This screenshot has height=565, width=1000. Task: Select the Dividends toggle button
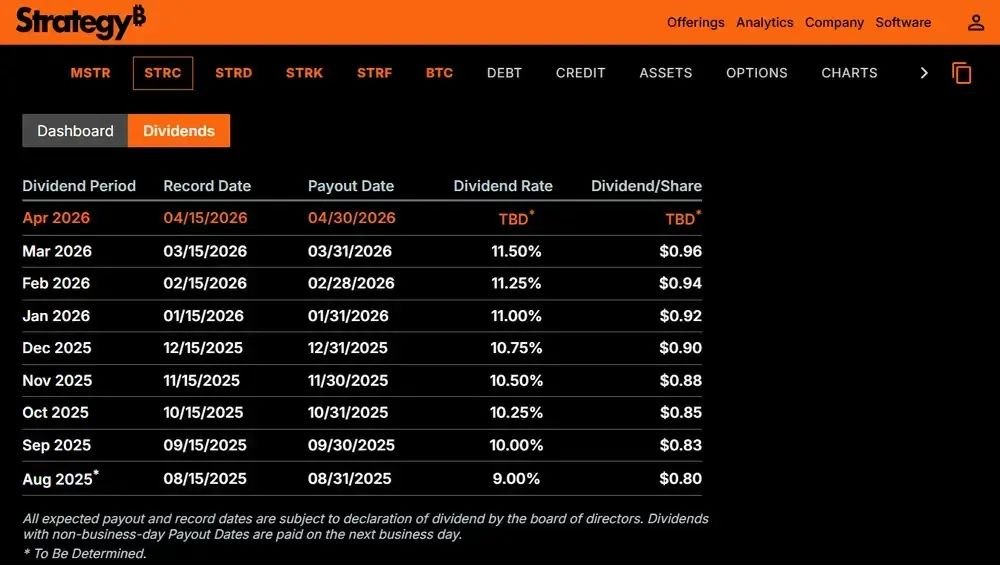pos(179,131)
